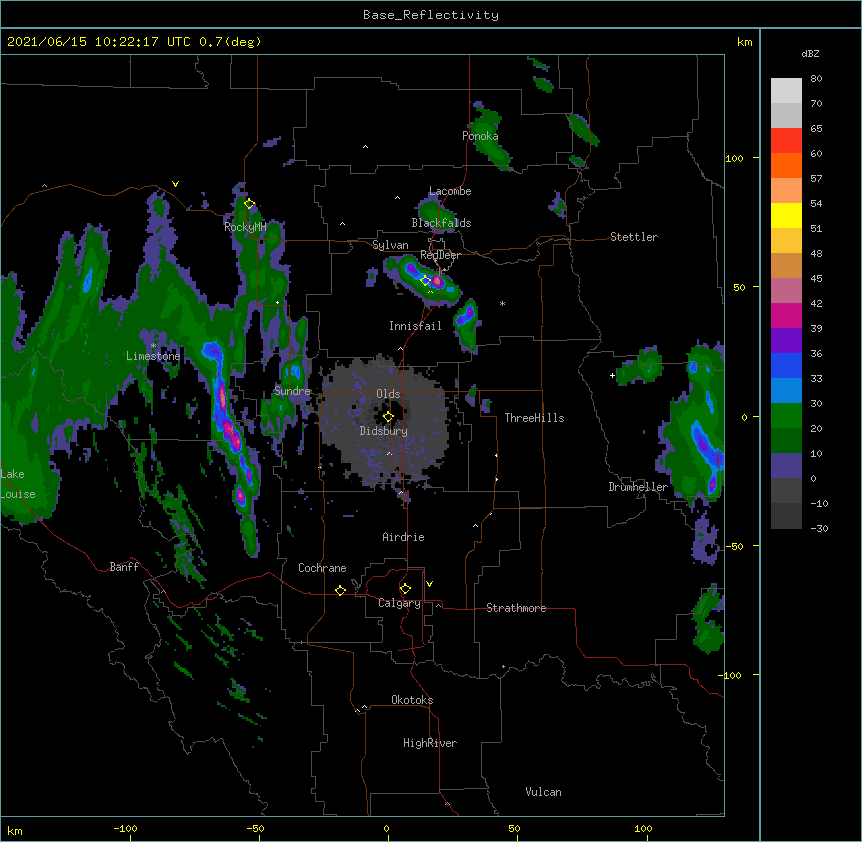
Task: Click the storm cell southeast of Innisfail
Action: (467, 325)
